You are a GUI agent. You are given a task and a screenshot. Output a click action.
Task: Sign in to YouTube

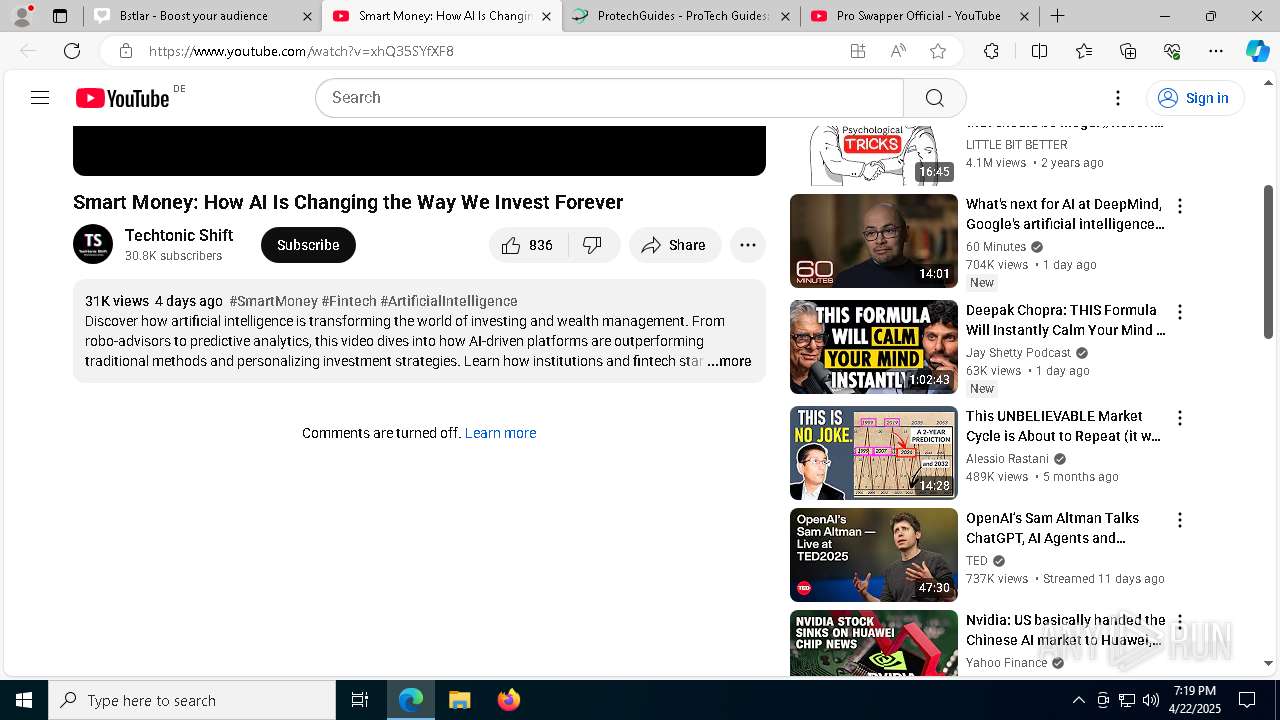coord(1194,98)
